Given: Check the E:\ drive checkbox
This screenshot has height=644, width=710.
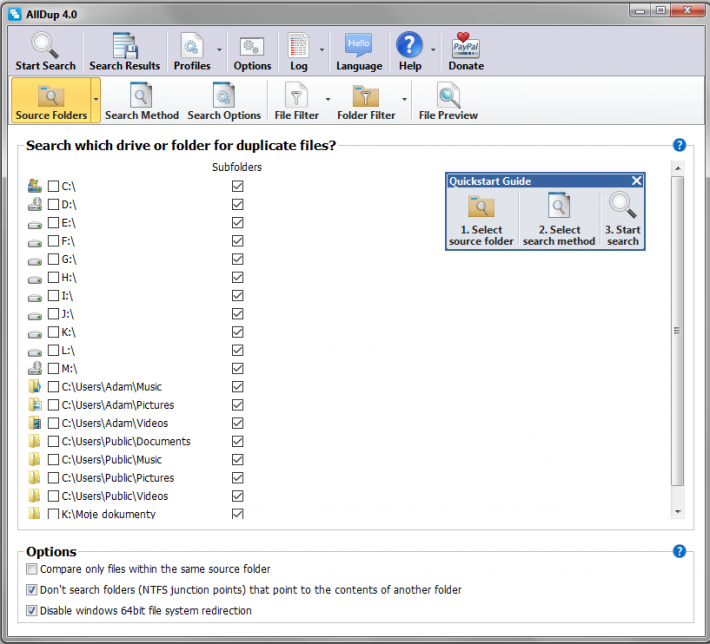Looking at the screenshot, I should (53, 222).
